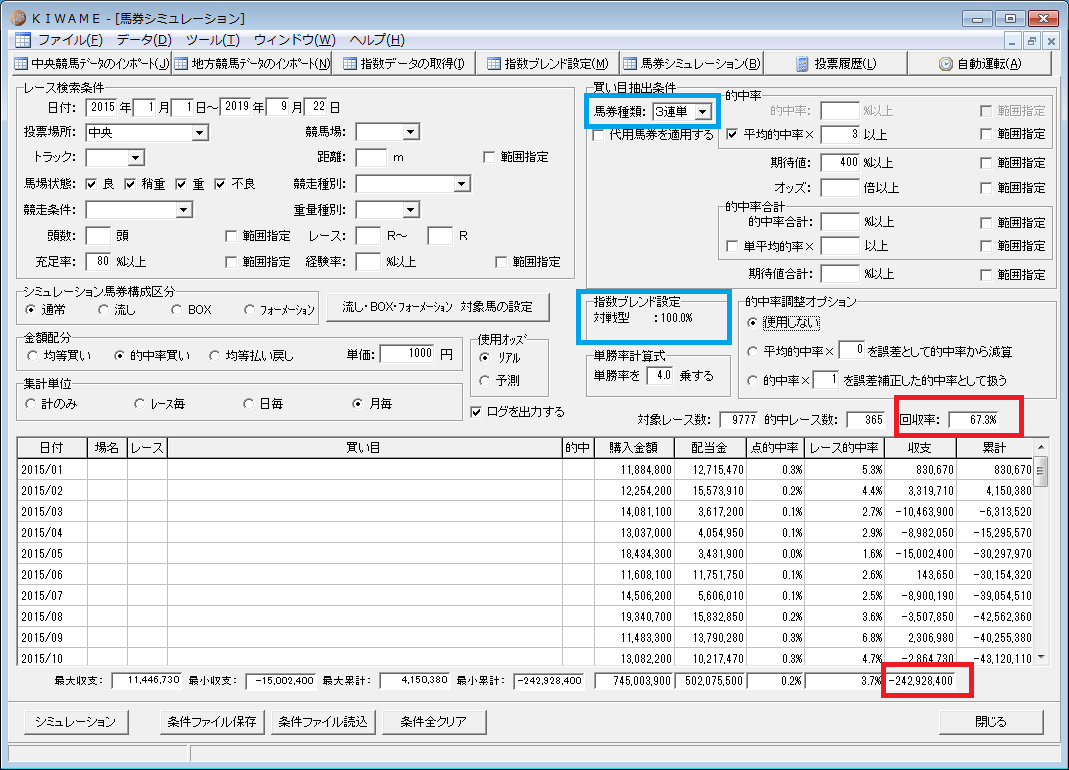
Task: Select the 2015/03 result row
Action: click(525, 512)
